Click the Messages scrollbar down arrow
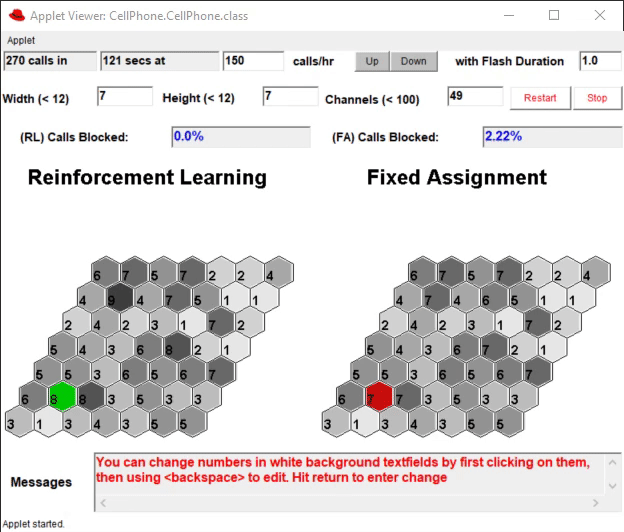The image size is (624, 532). pos(613,485)
